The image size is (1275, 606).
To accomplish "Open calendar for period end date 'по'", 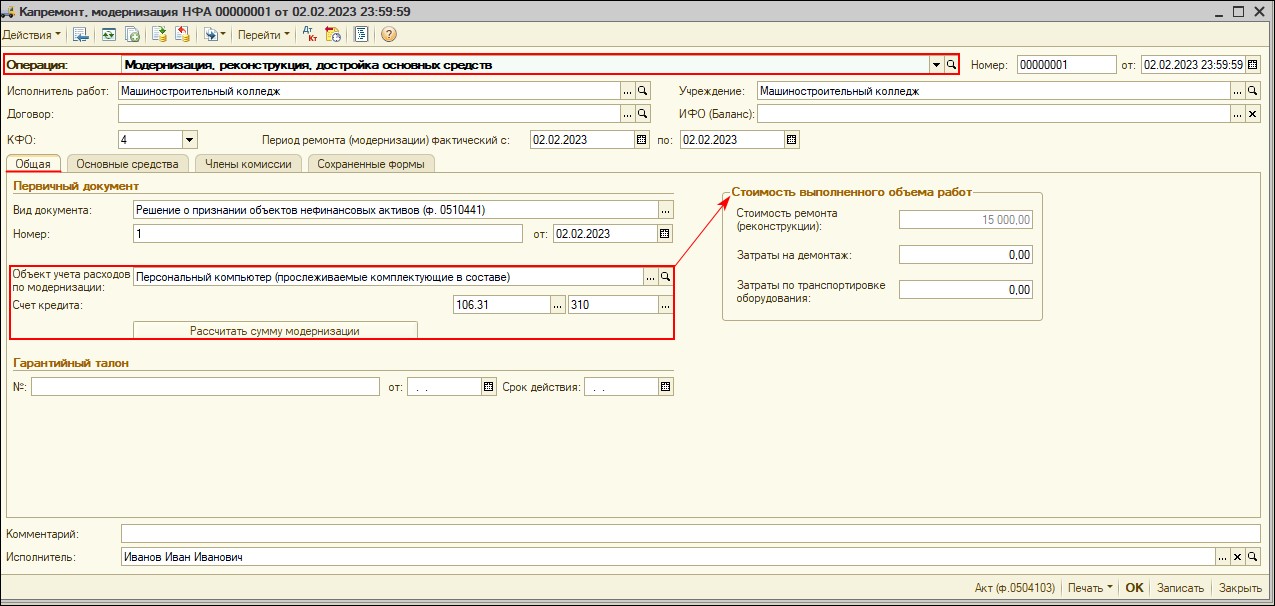I will [792, 140].
